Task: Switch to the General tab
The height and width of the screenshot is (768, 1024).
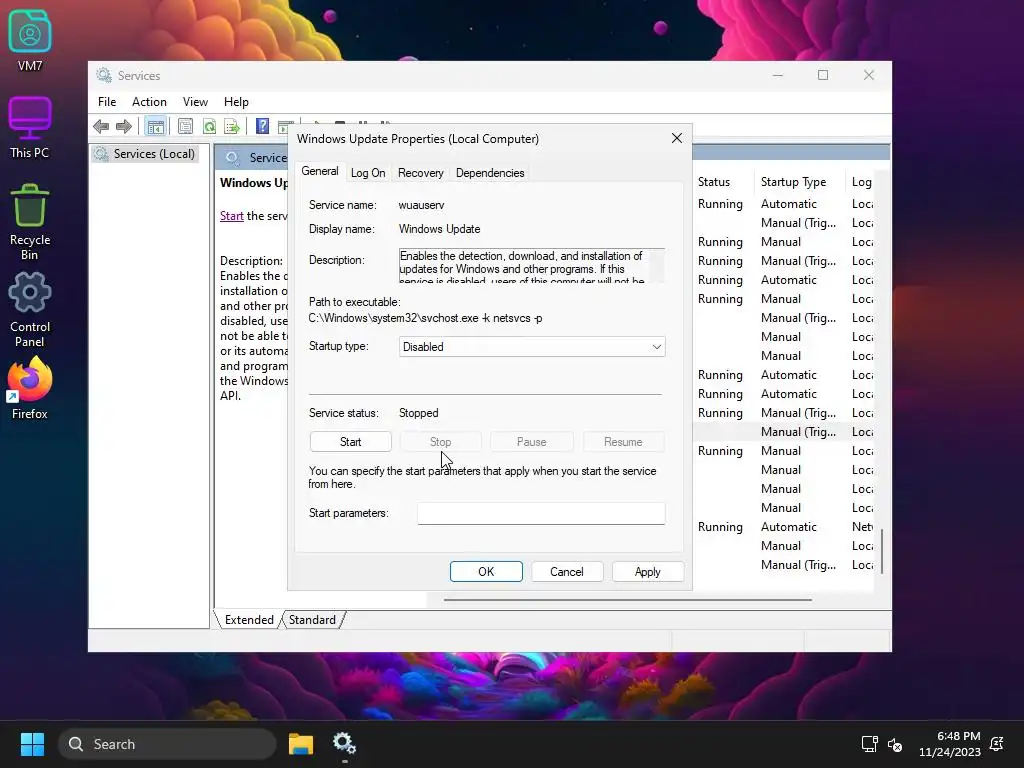Action: coord(320,172)
